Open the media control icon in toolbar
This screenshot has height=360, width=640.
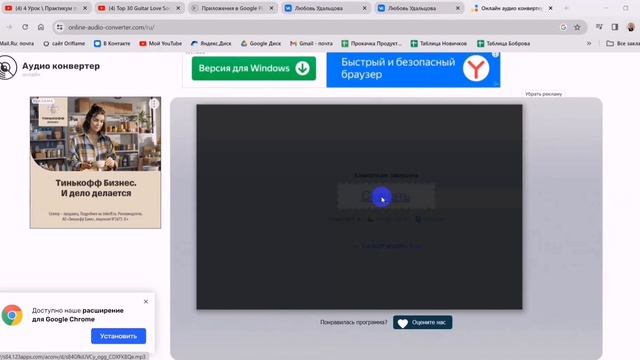(599, 27)
